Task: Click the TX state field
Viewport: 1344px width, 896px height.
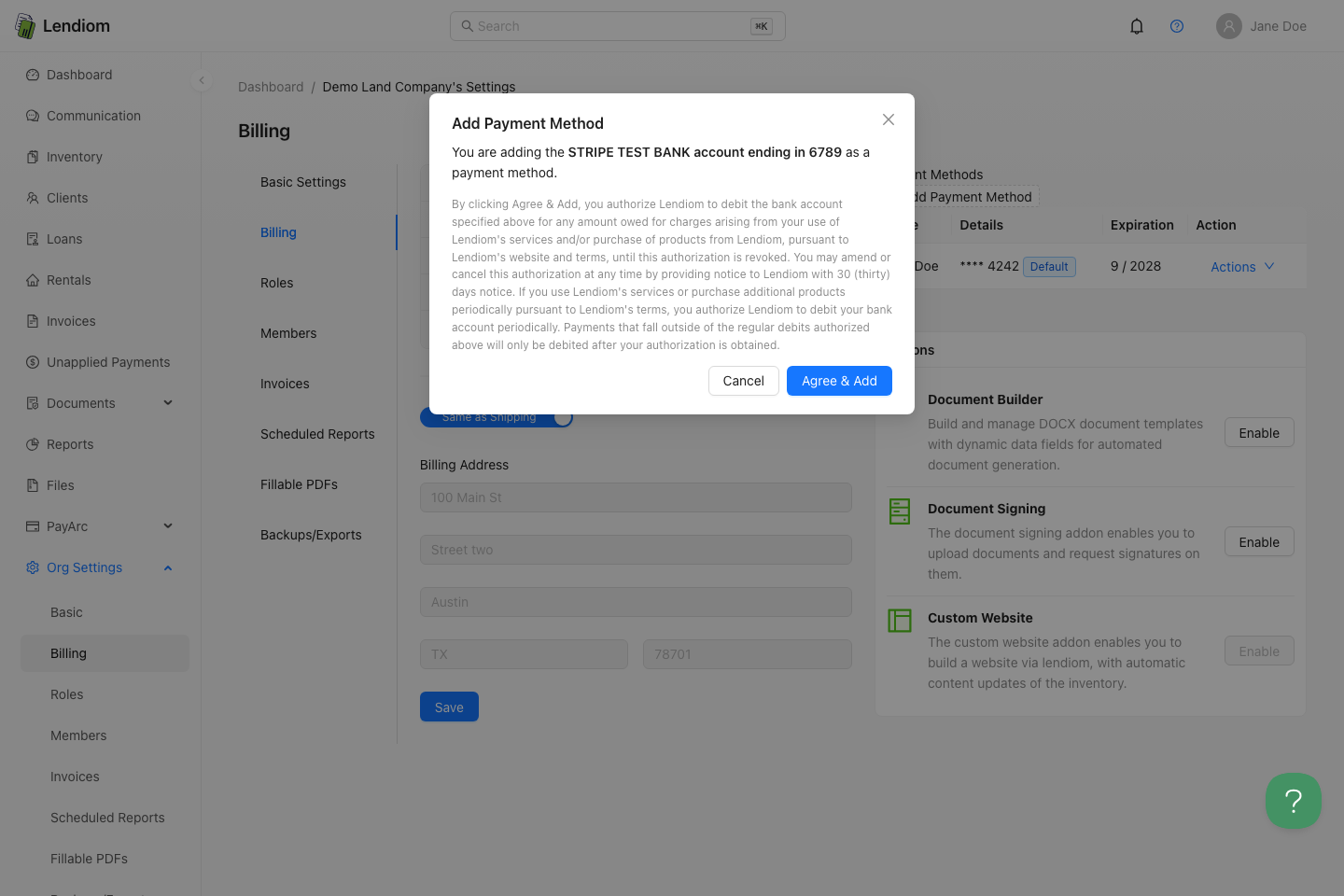Action: [x=524, y=654]
